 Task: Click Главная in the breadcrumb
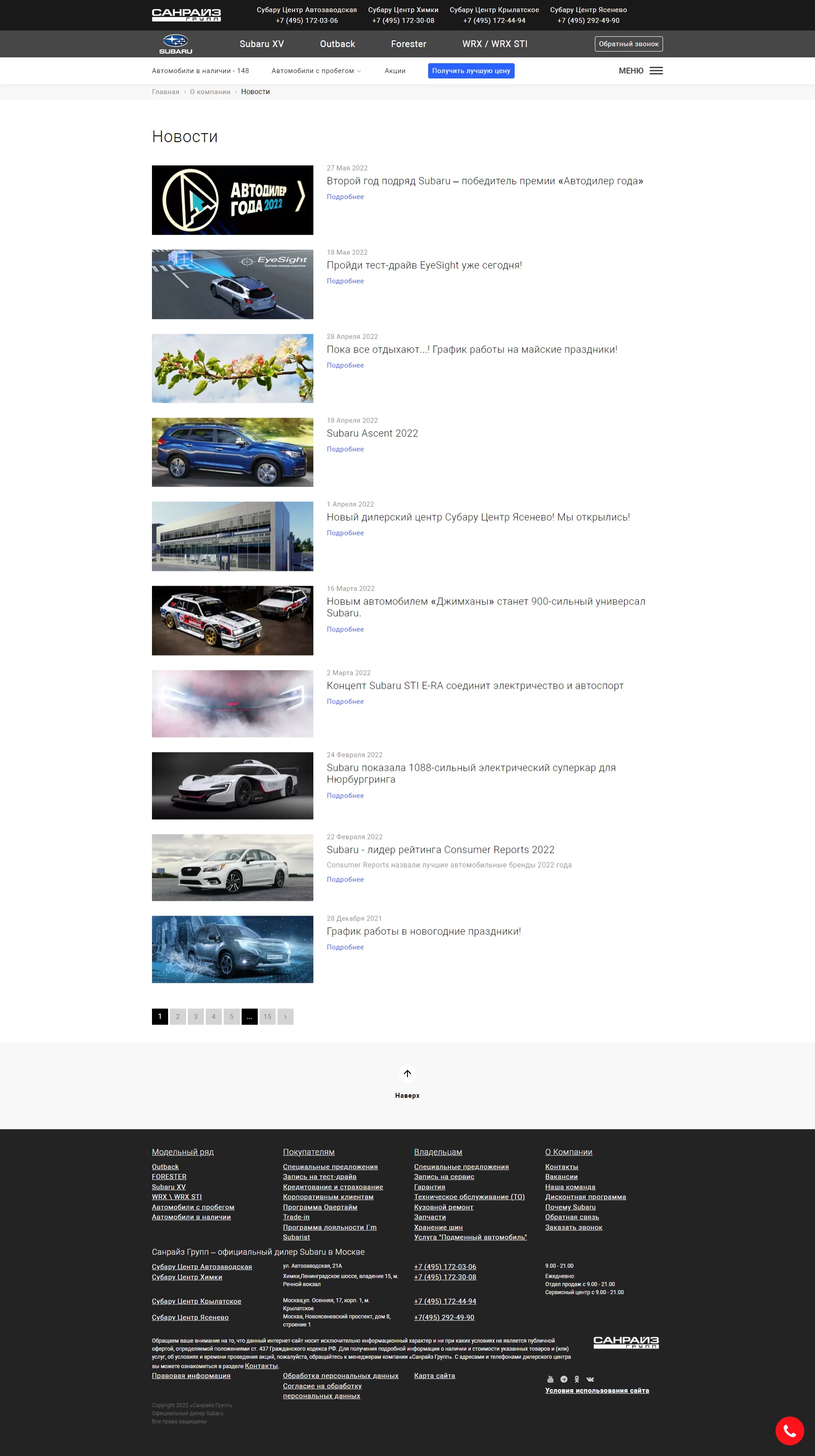tap(165, 91)
